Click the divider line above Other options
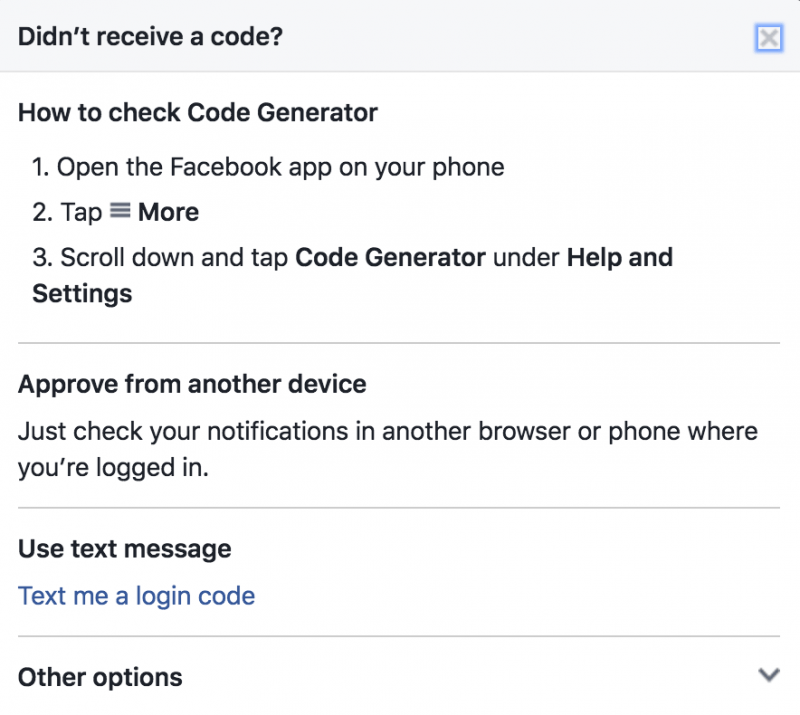The height and width of the screenshot is (715, 800). click(x=399, y=636)
